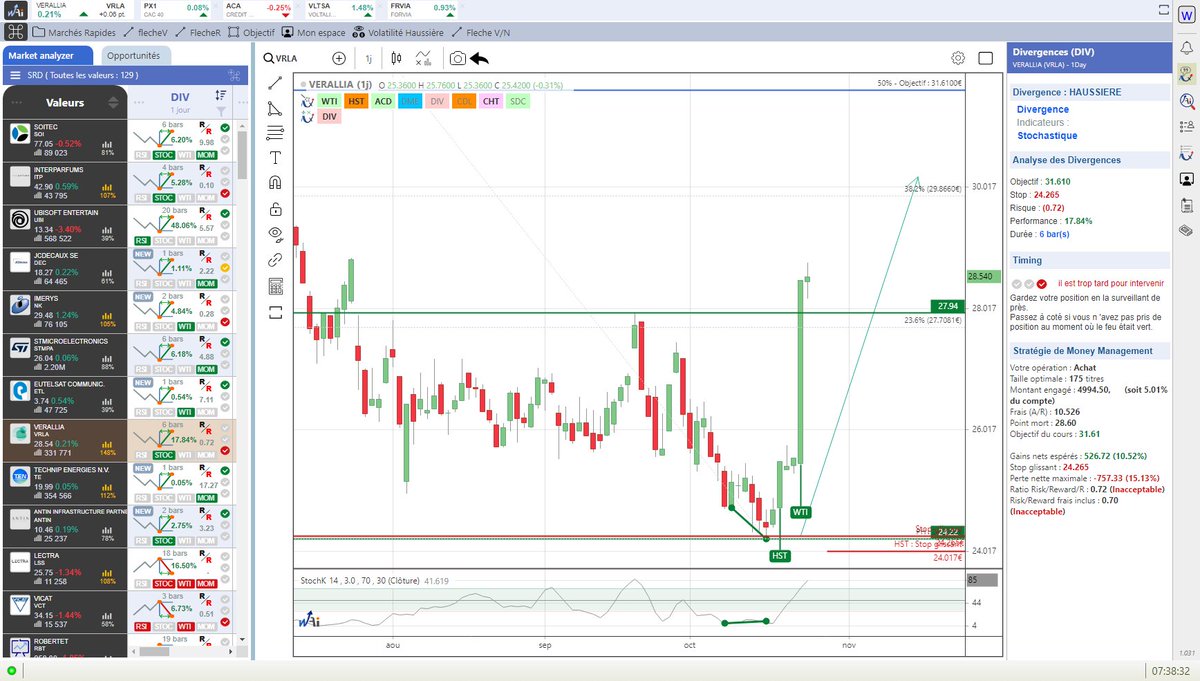This screenshot has width=1200, height=681.
Task: Open the Marchés Rapides folder
Action: click(73, 33)
